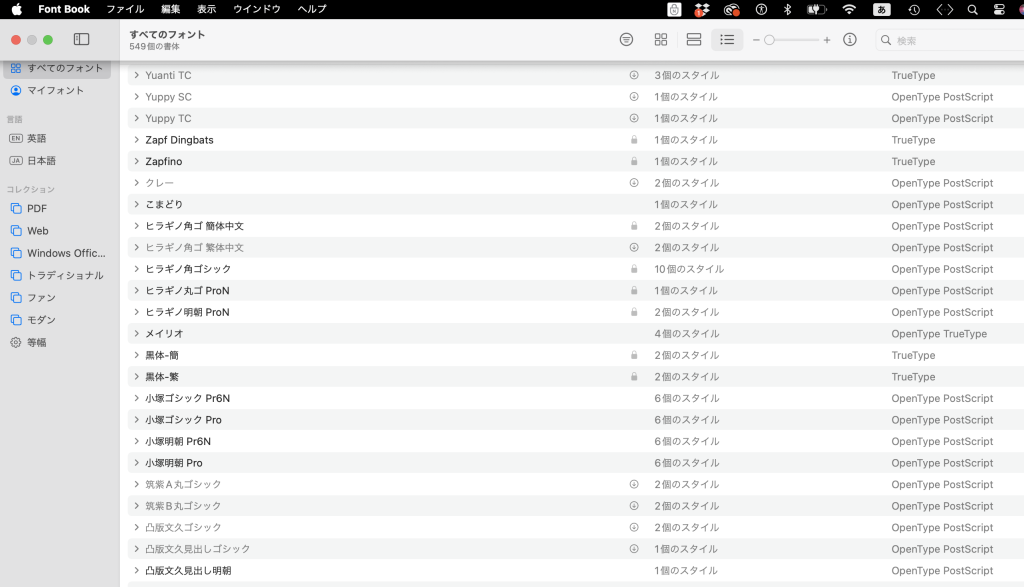The image size is (1024, 587).
Task: Open the ウインドウ menu
Action: pos(257,9)
